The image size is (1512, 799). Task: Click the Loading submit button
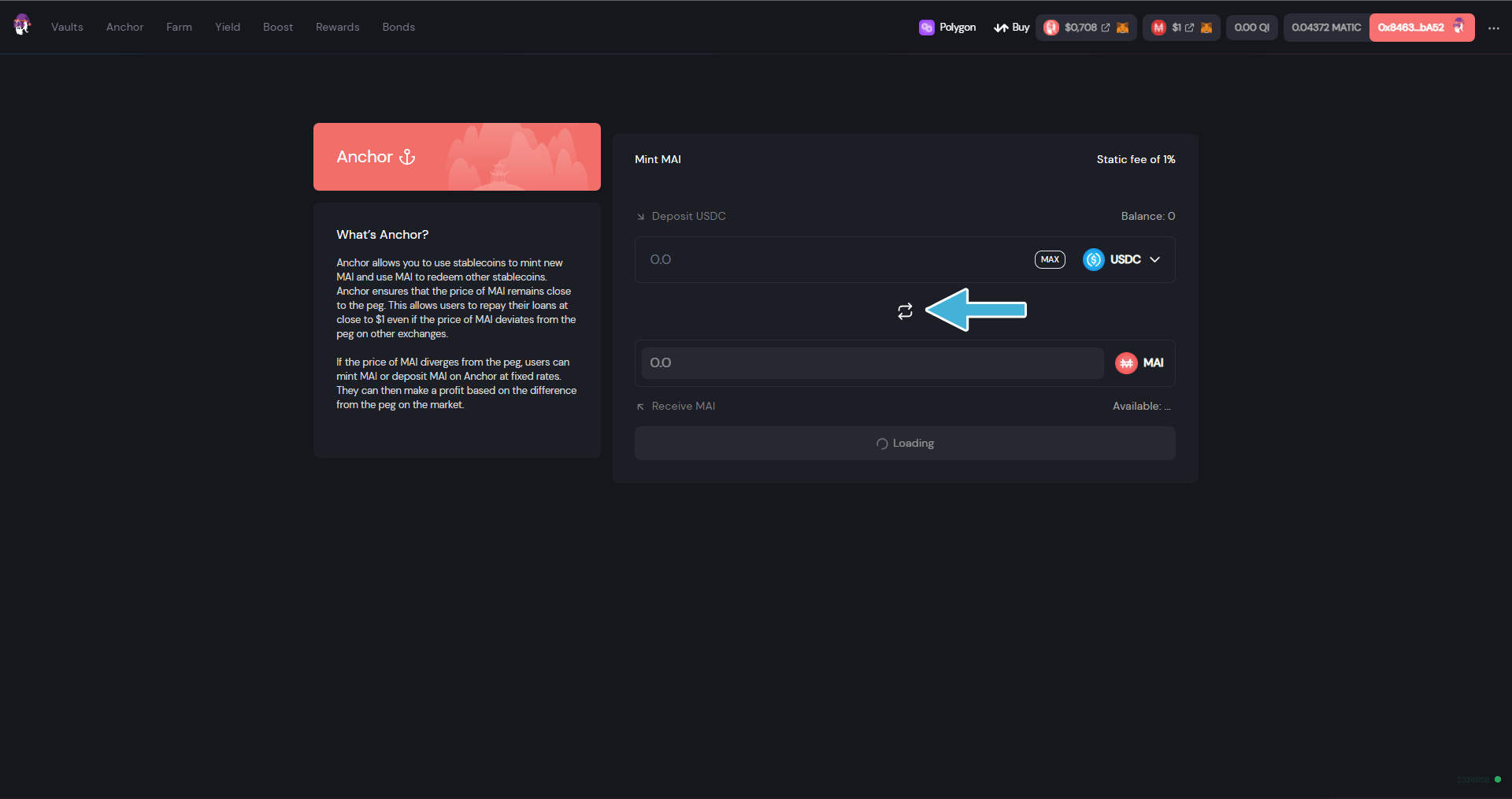click(x=905, y=444)
